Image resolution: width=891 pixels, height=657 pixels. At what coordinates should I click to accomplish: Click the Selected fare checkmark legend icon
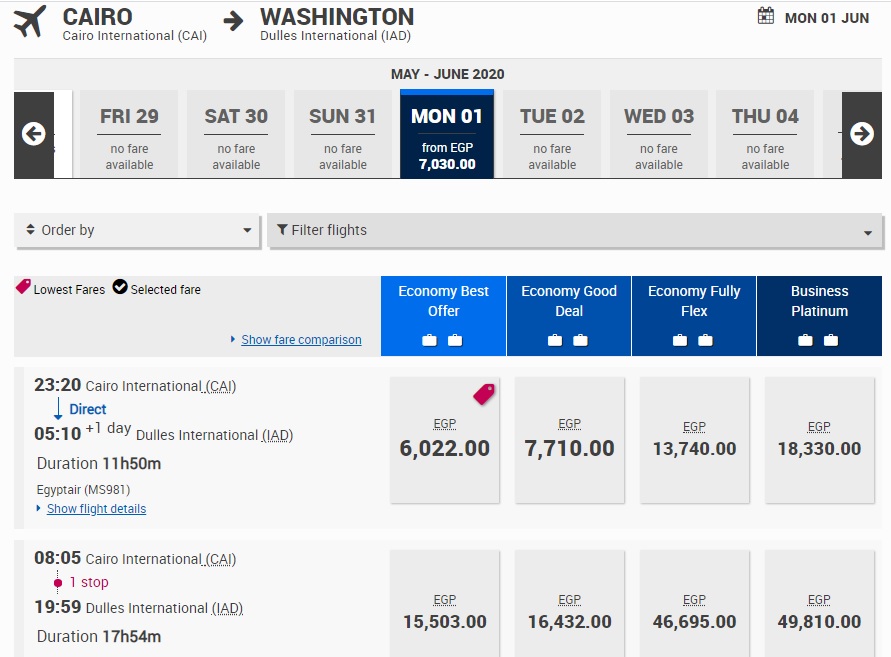click(x=120, y=288)
